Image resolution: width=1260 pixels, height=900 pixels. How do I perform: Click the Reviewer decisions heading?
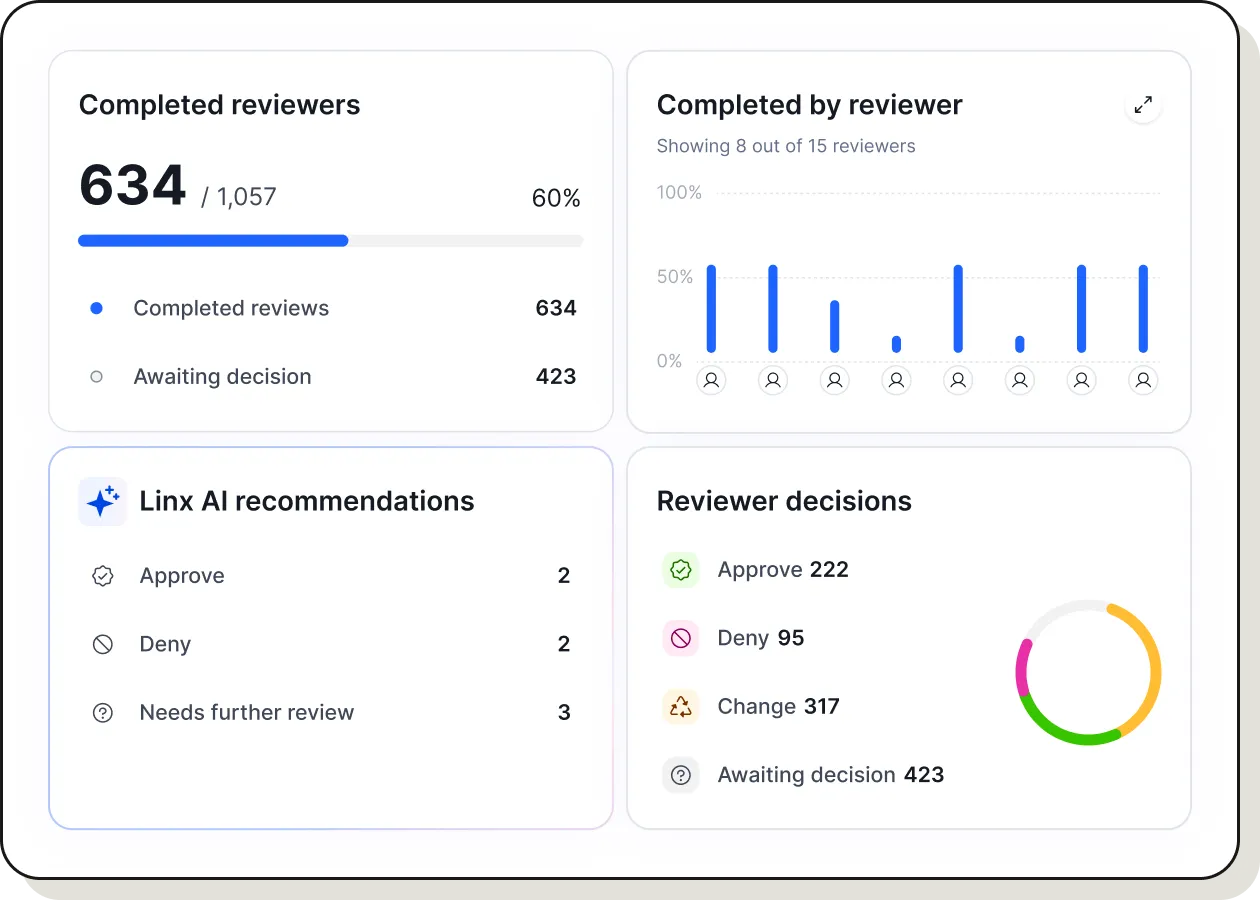tap(784, 501)
